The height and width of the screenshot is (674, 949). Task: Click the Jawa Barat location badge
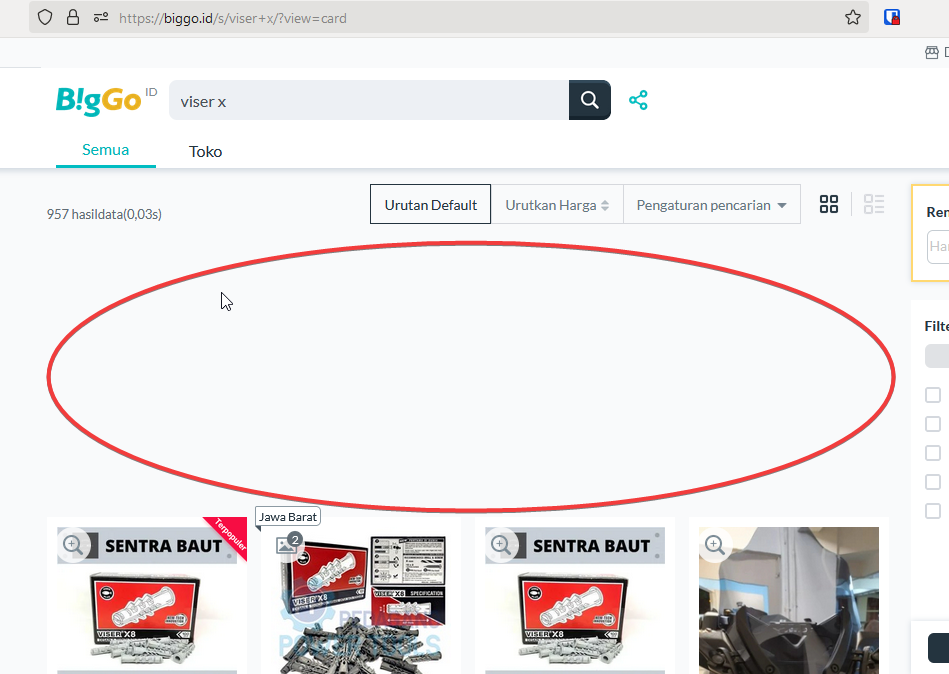pyautogui.click(x=287, y=516)
